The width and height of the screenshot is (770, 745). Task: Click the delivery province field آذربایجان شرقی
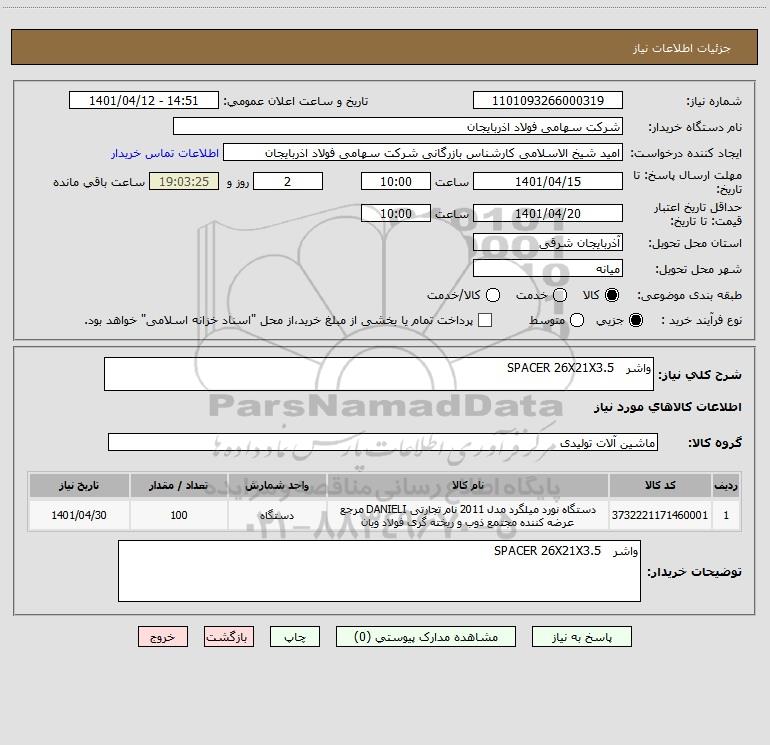(548, 243)
